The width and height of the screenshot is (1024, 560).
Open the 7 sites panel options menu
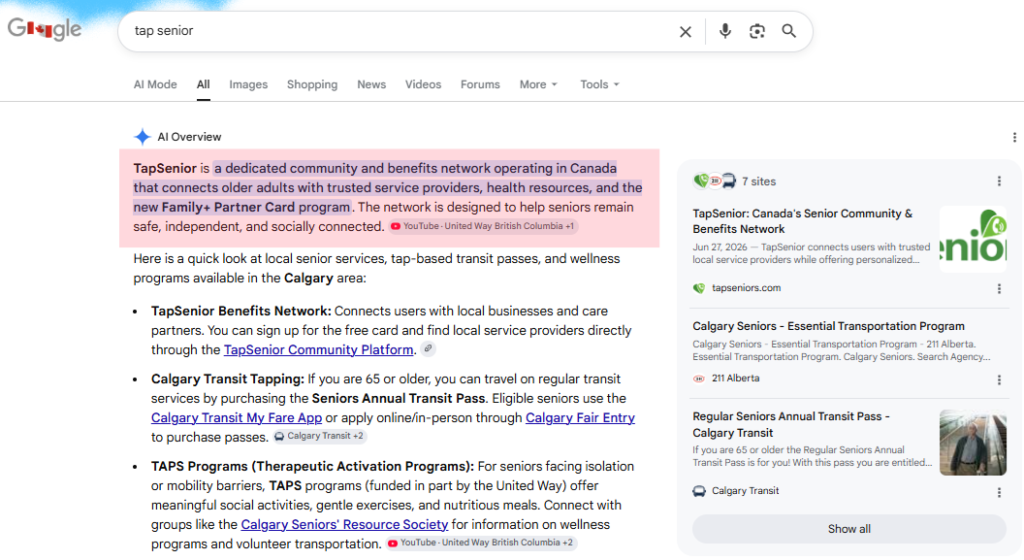(x=999, y=181)
